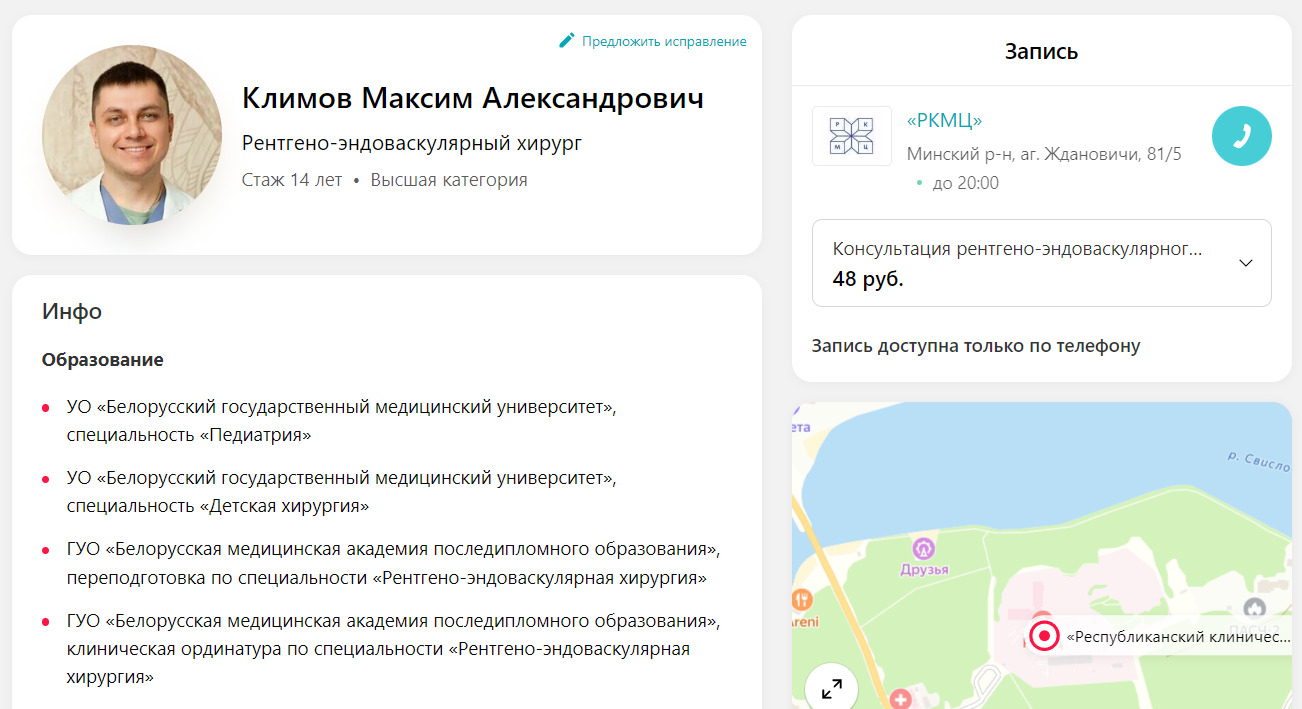Open «РКМЦ» clinic link
This screenshot has width=1302, height=709.
944,121
